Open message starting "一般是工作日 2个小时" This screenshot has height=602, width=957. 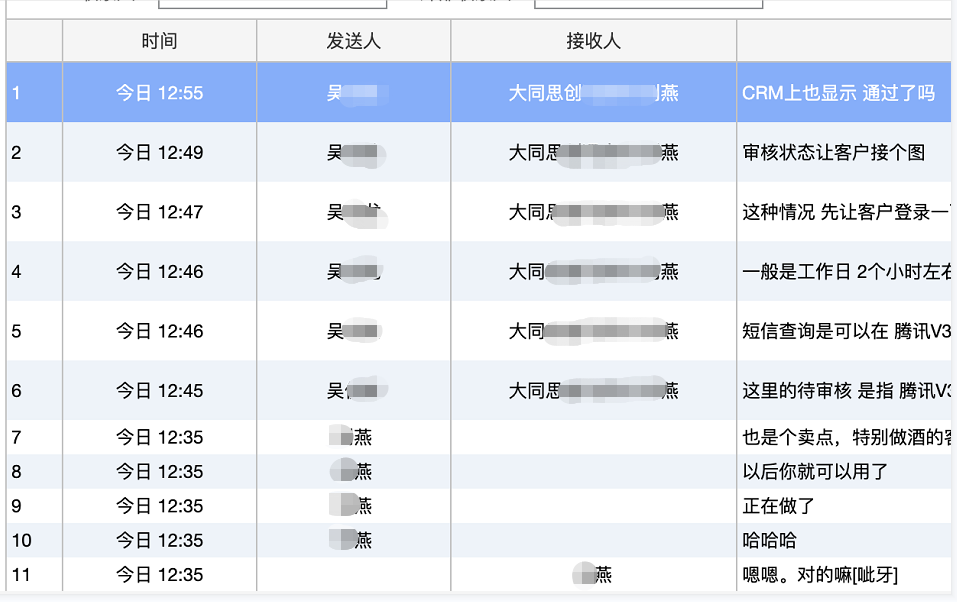845,271
